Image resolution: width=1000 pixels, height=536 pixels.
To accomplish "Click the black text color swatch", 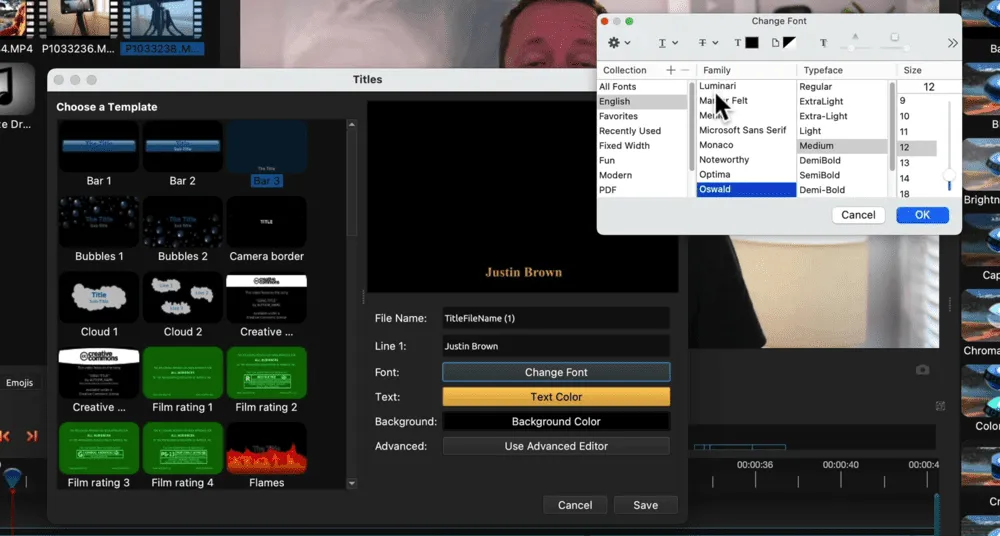I will [750, 43].
